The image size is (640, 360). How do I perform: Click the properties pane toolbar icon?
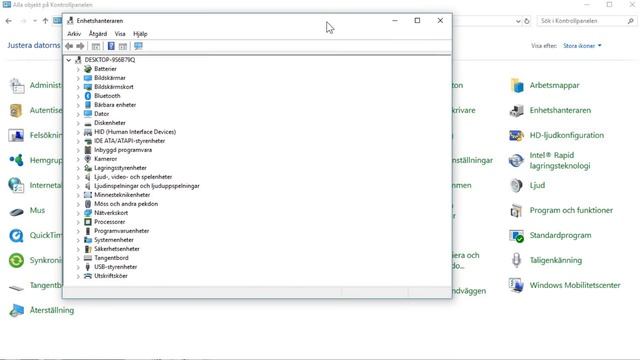(123, 46)
